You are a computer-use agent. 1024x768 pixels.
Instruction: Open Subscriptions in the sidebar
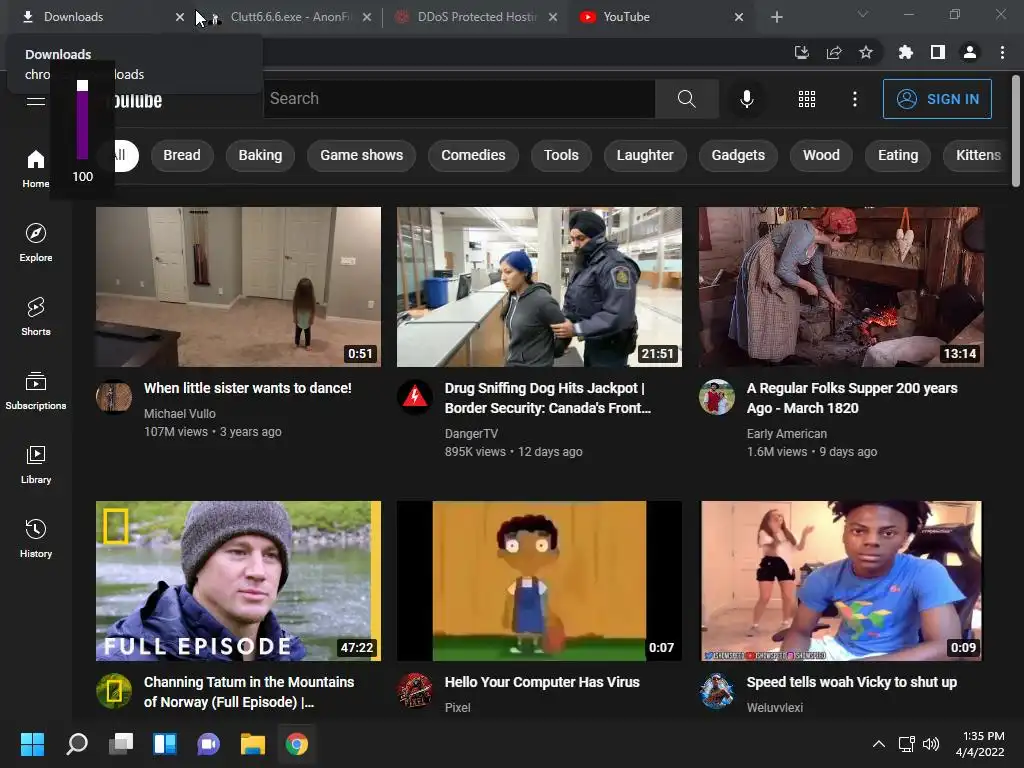click(36, 391)
